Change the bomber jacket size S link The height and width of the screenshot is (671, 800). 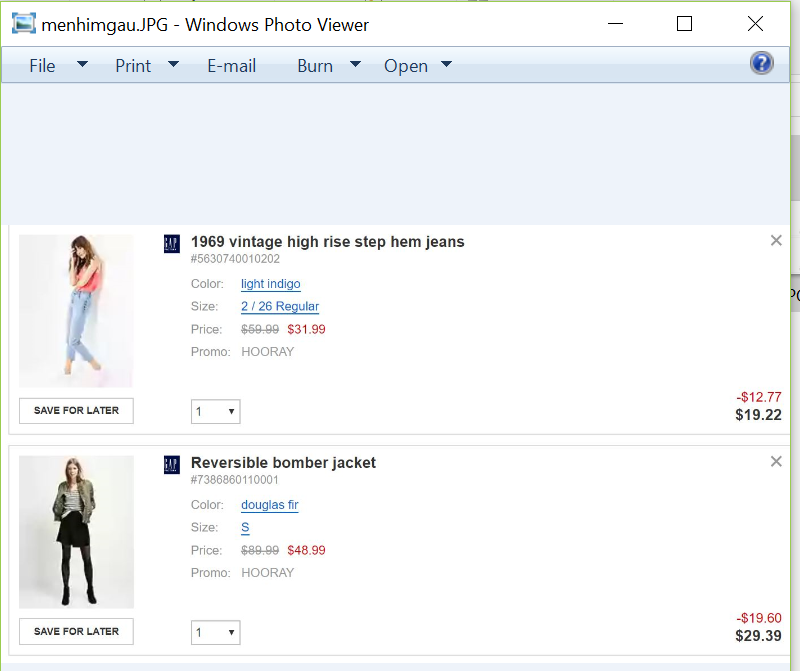click(x=245, y=527)
